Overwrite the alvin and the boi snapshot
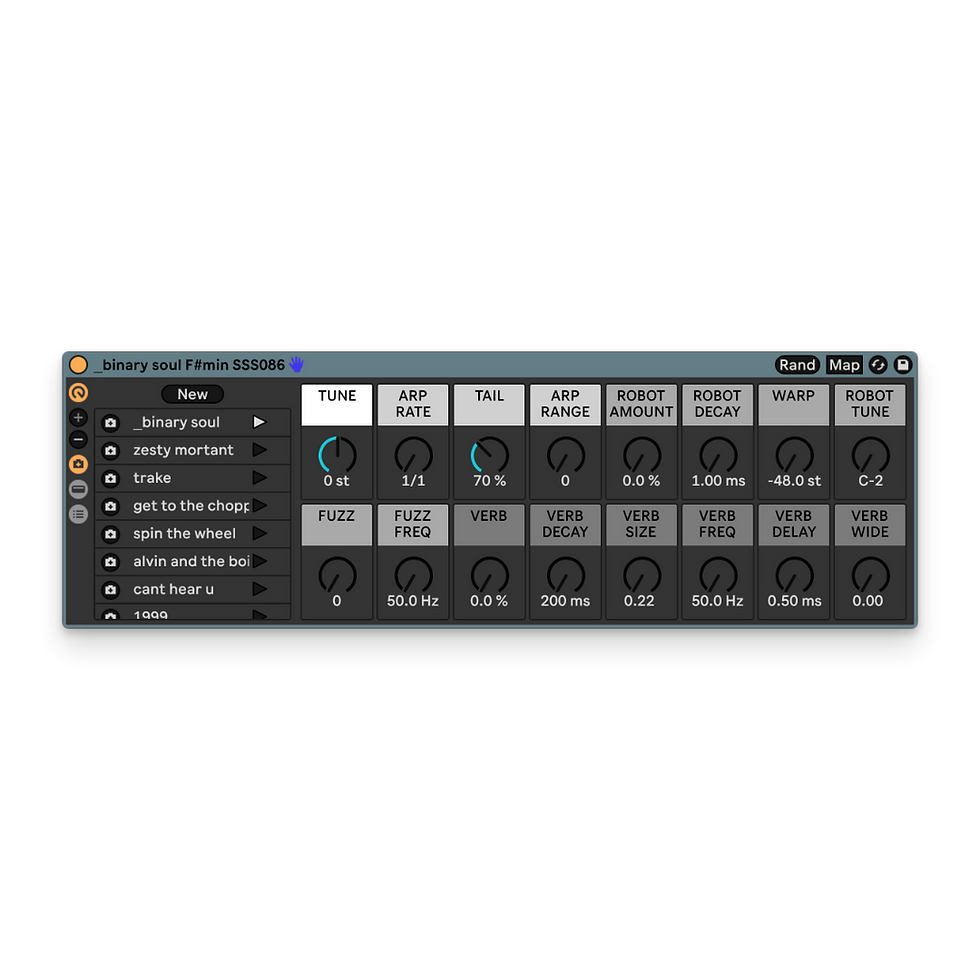Viewport: 980px width, 980px height. click(111, 562)
